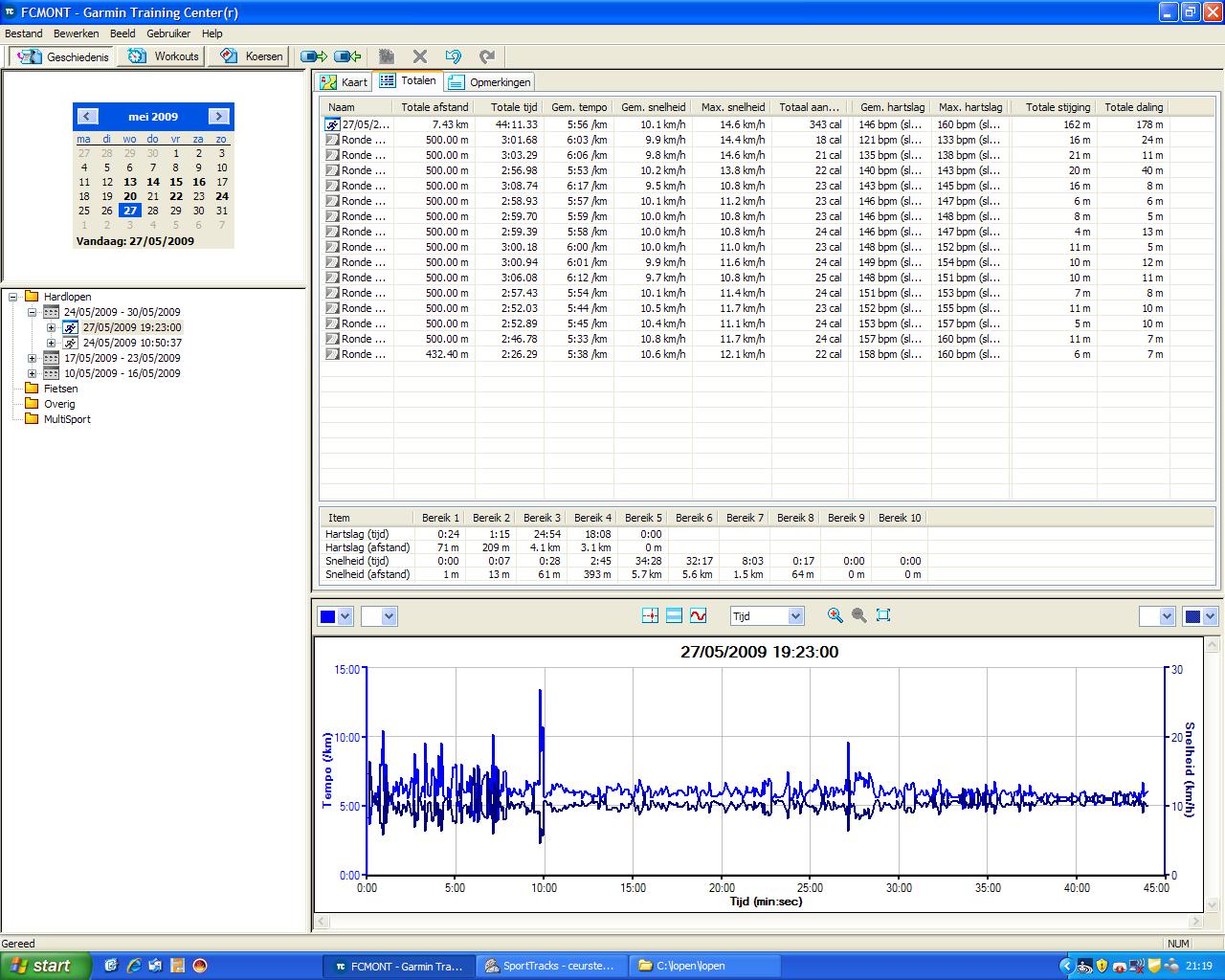Switch to the Opmerkingen tab
Screen dimensions: 1225x980
point(489,82)
